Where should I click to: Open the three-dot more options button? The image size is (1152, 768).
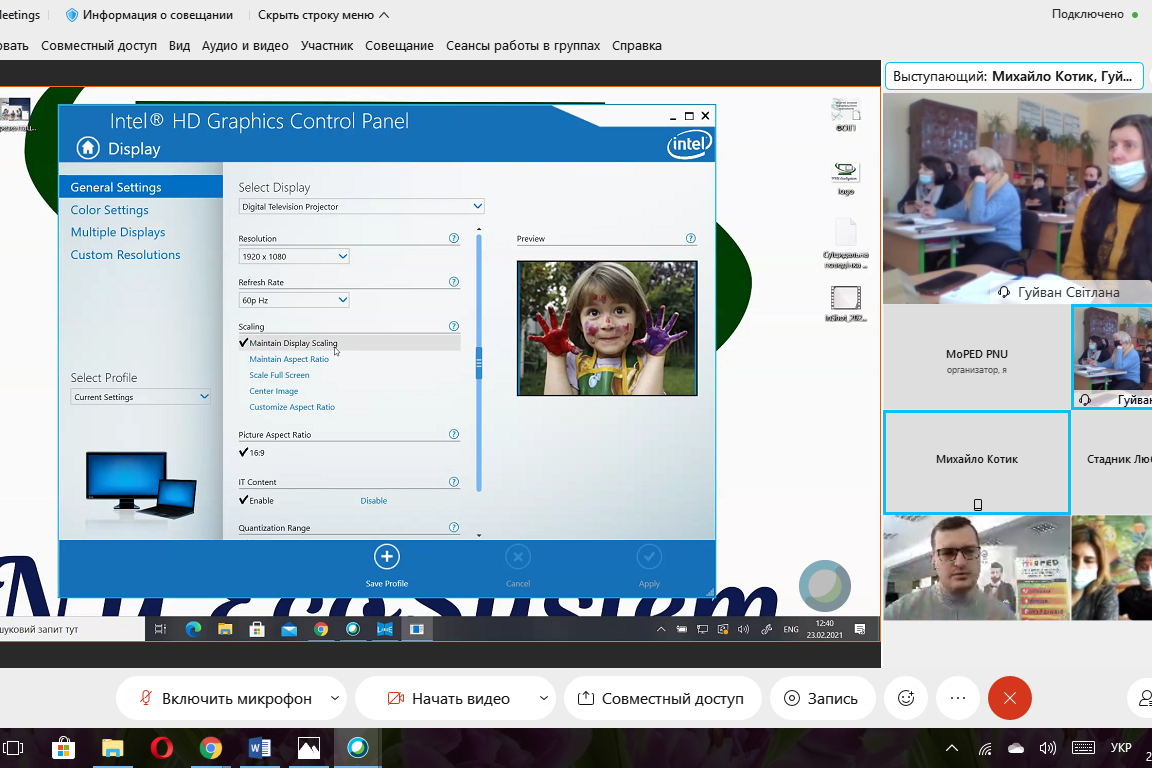tap(958, 699)
